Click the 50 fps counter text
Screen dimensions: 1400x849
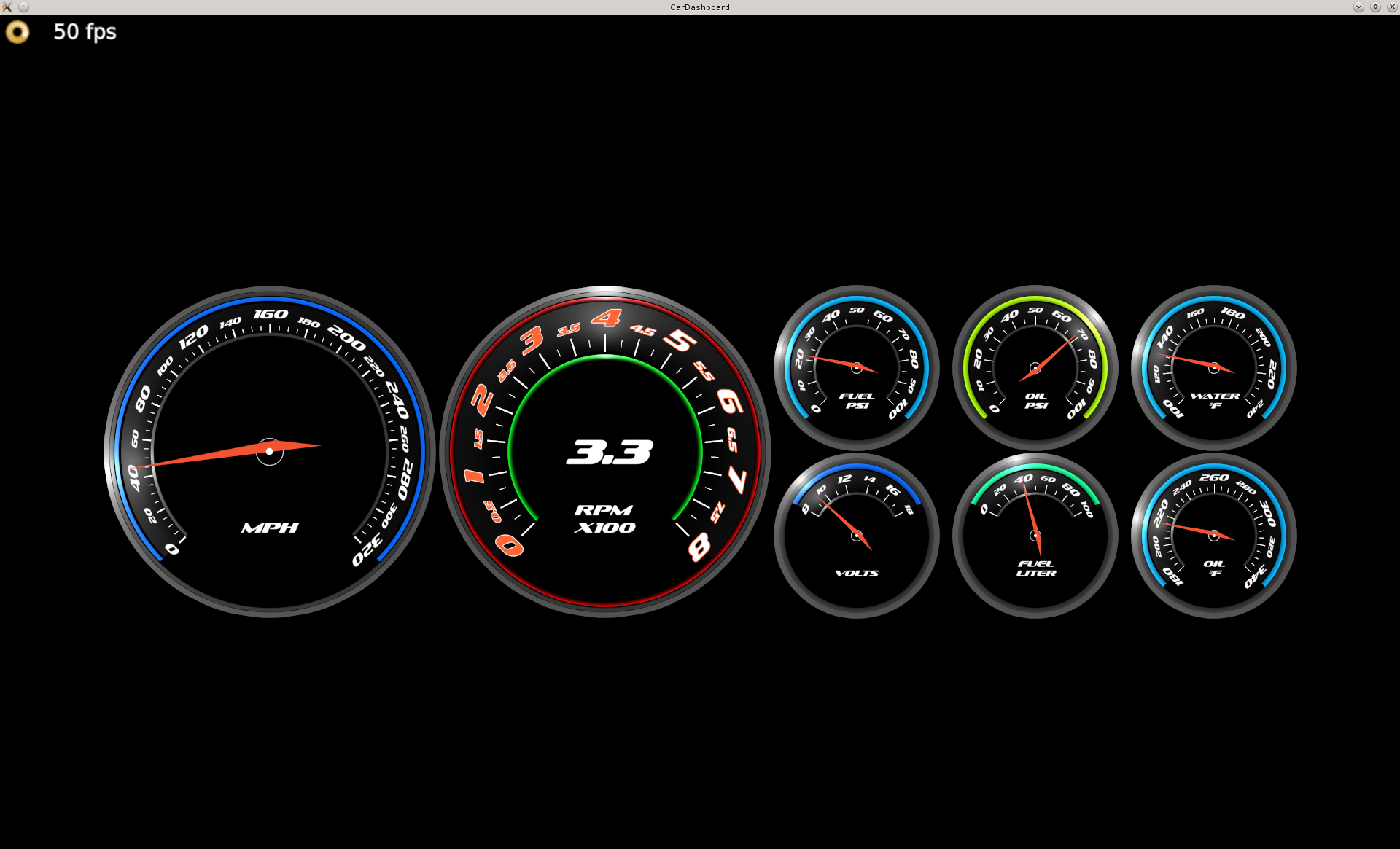point(85,32)
